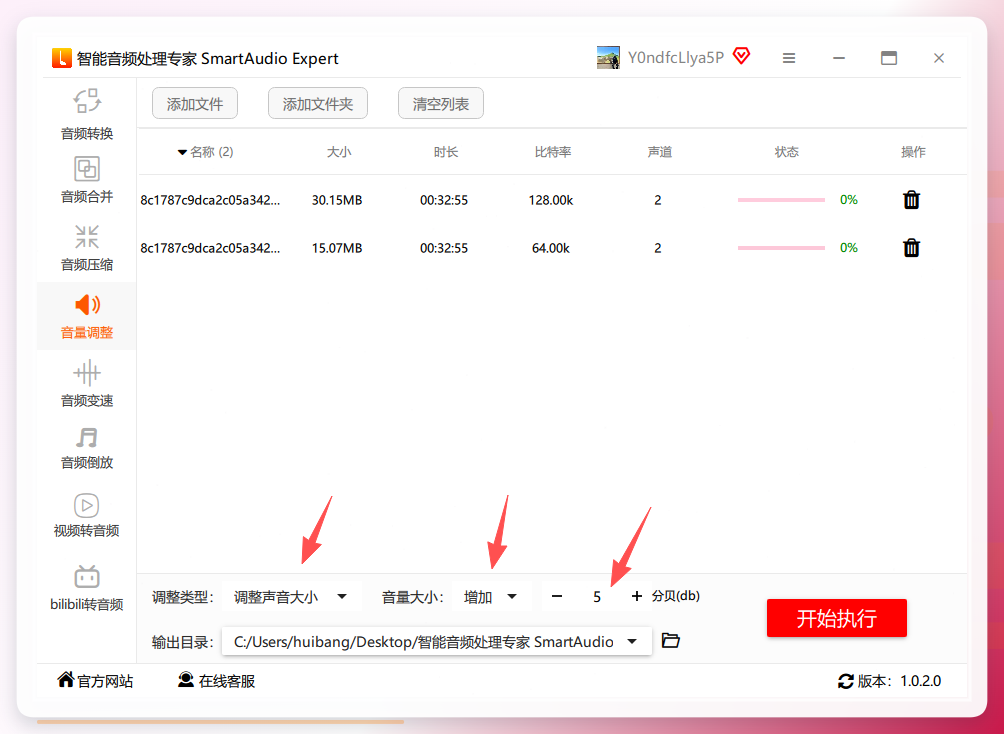Select the file name in 15.07MB row
Image resolution: width=1004 pixels, height=734 pixels.
[210, 248]
